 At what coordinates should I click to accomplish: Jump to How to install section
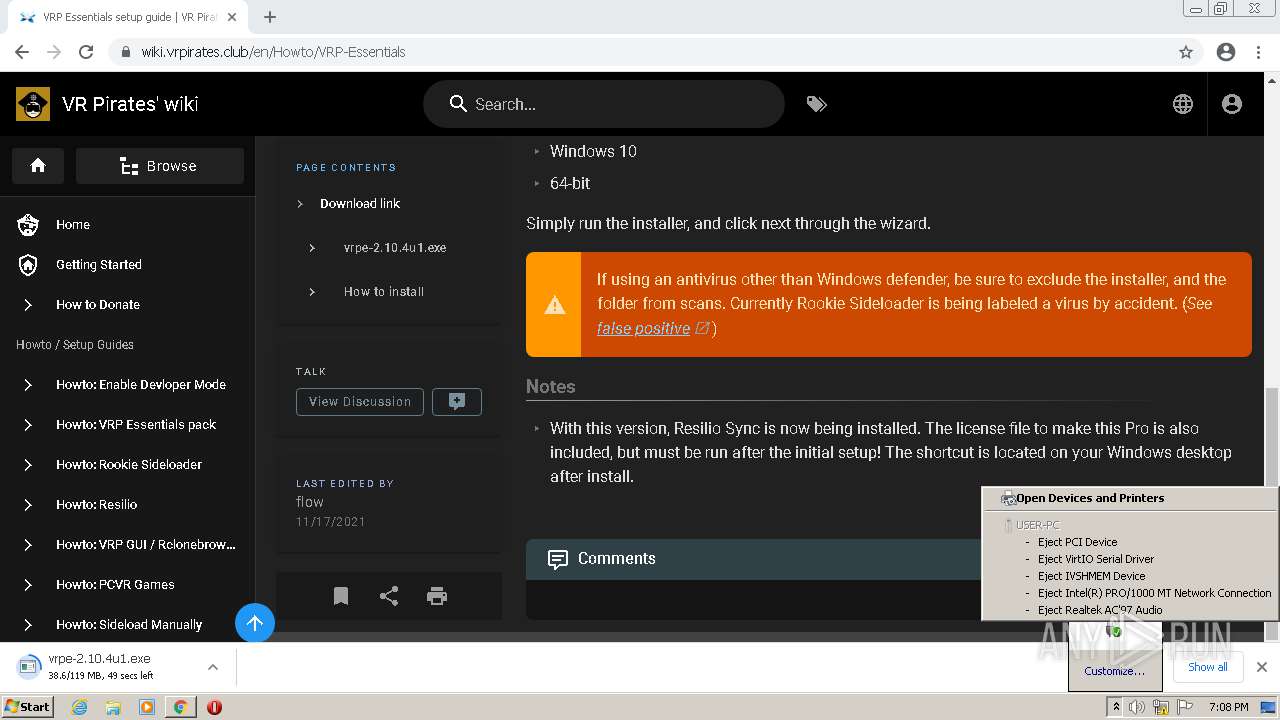[384, 292]
